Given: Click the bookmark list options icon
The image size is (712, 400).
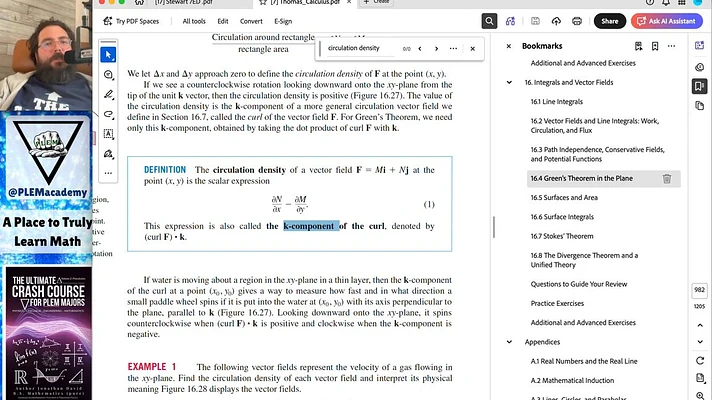Looking at the screenshot, I should point(638,46).
